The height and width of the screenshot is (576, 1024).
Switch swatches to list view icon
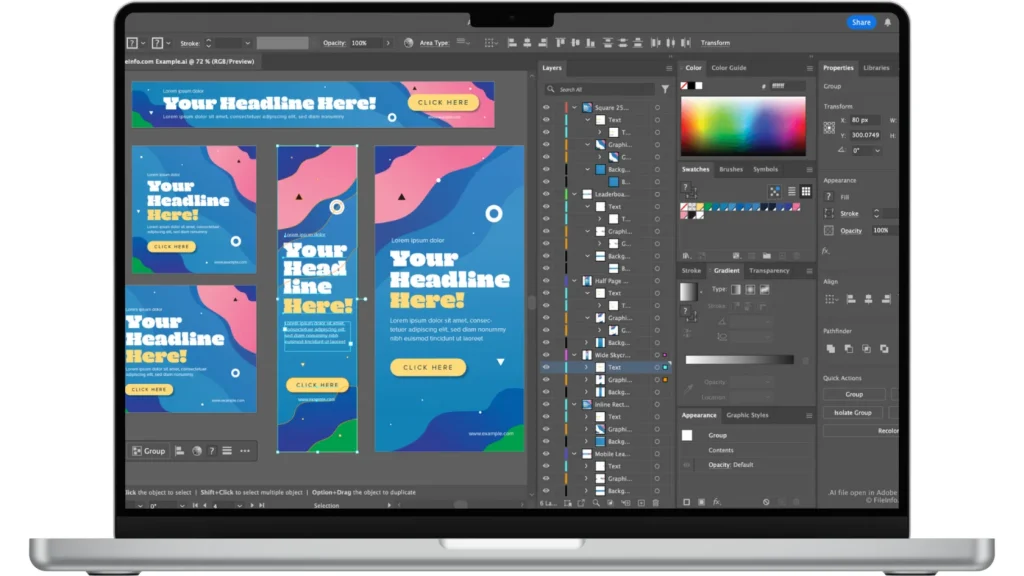[x=791, y=191]
